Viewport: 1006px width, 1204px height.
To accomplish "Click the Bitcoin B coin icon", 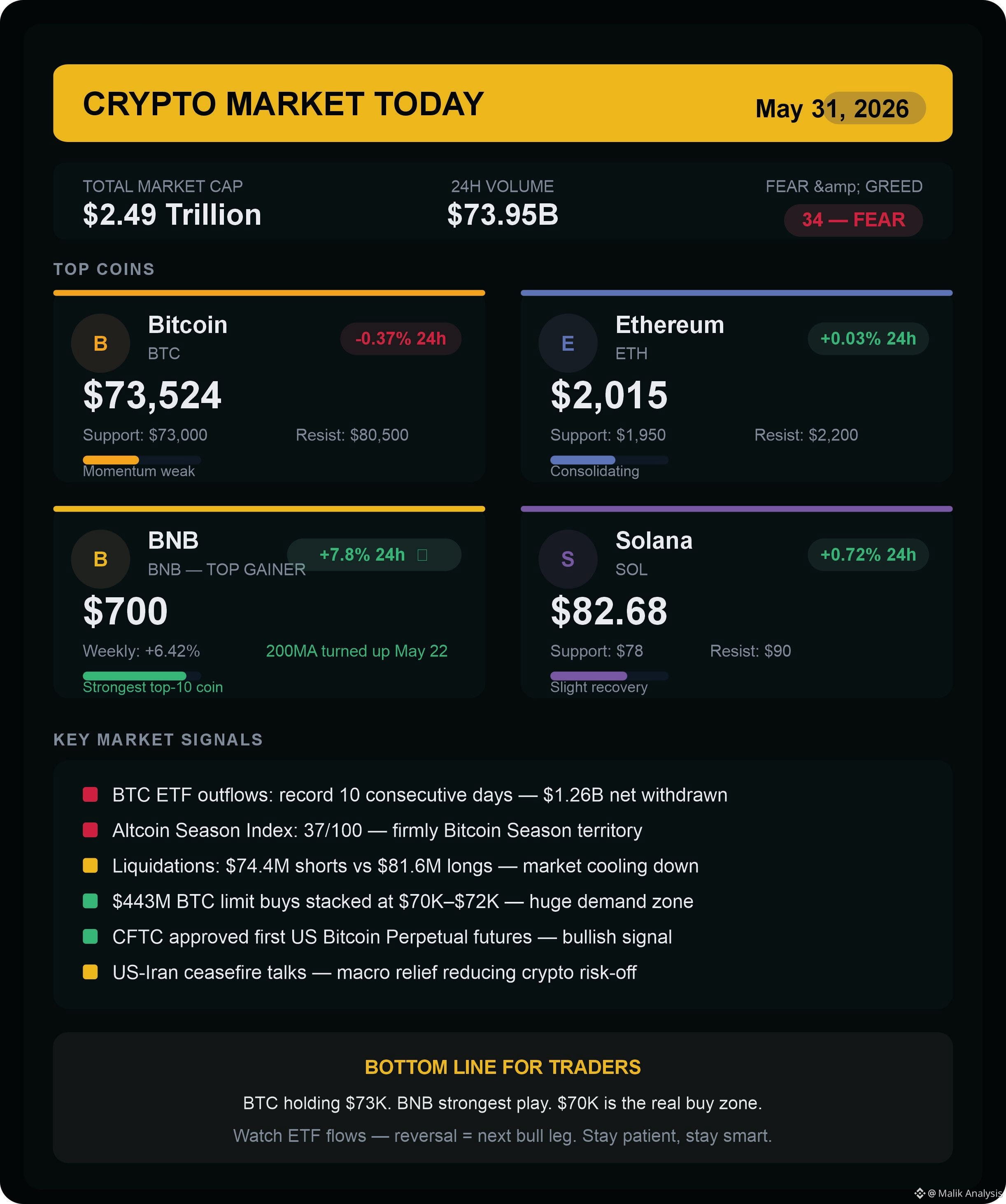I will [x=100, y=343].
